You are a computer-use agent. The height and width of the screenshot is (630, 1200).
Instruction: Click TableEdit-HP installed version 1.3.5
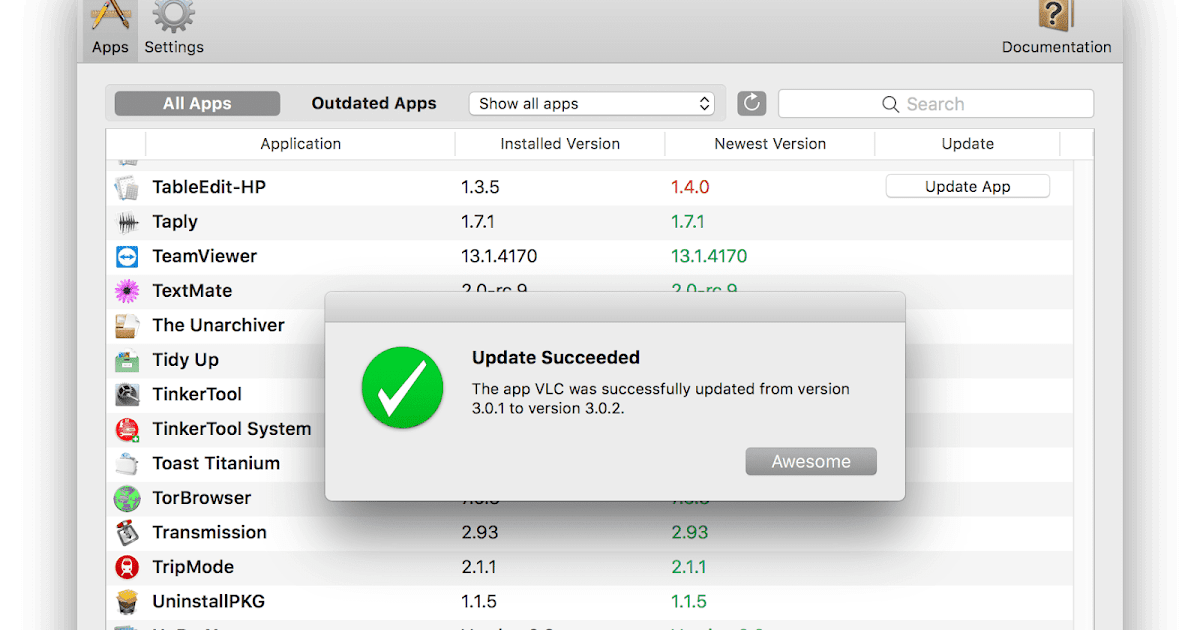[x=480, y=187]
